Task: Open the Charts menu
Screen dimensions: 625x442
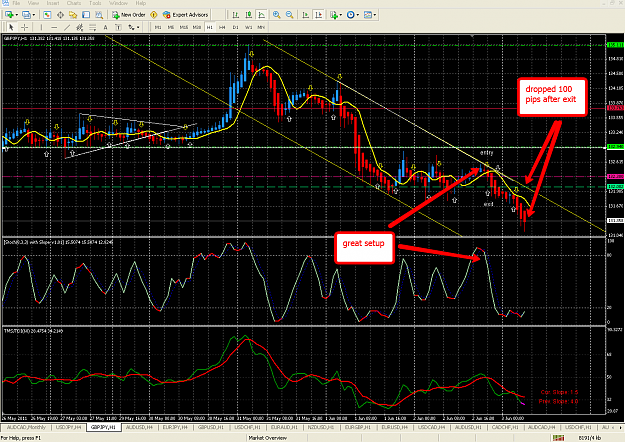Action: [x=74, y=3]
